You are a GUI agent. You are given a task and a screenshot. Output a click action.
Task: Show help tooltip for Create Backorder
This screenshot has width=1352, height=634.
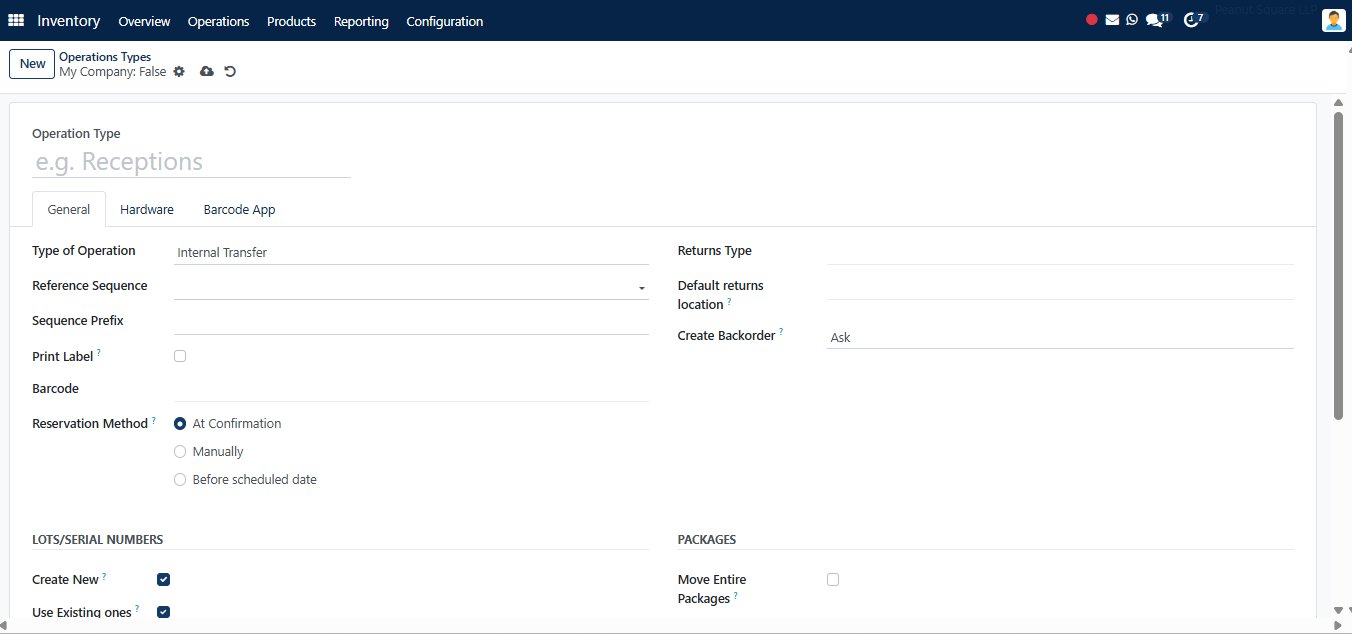(x=781, y=332)
